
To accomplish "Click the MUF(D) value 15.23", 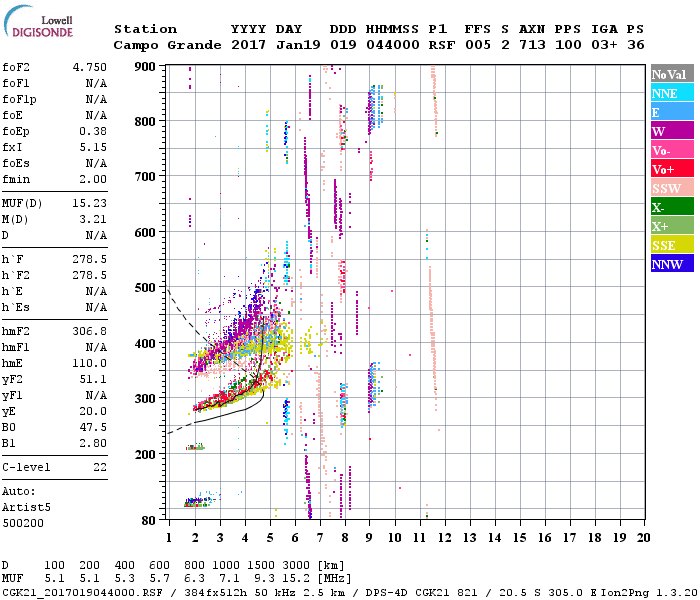I will click(x=89, y=201).
